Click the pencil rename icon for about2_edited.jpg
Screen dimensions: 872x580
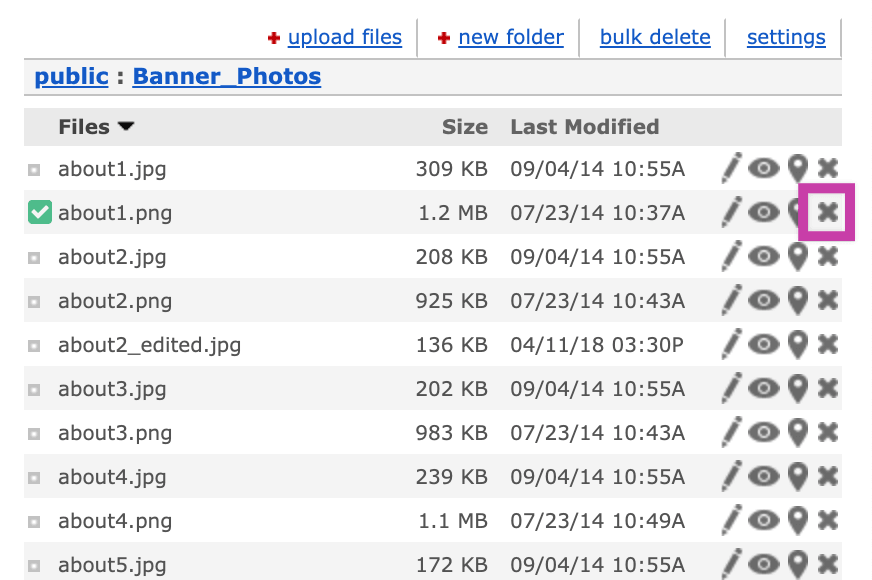[x=731, y=344]
